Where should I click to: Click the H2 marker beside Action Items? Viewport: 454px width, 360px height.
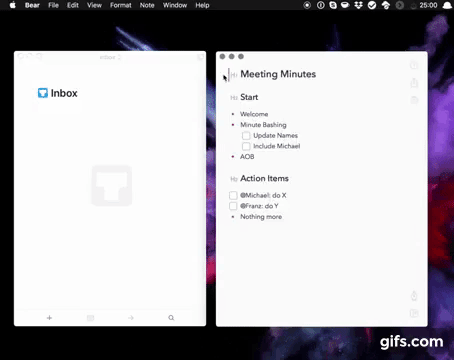(234, 179)
